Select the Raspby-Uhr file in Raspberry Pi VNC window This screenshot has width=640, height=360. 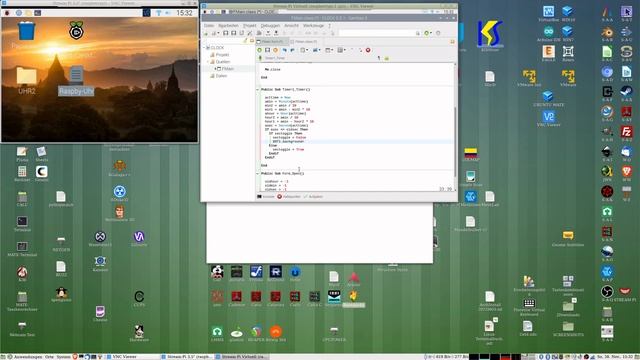[76, 82]
